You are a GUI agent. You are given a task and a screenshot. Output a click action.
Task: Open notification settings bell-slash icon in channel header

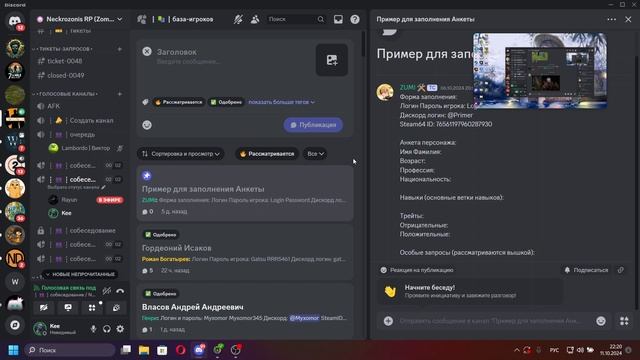(x=238, y=19)
